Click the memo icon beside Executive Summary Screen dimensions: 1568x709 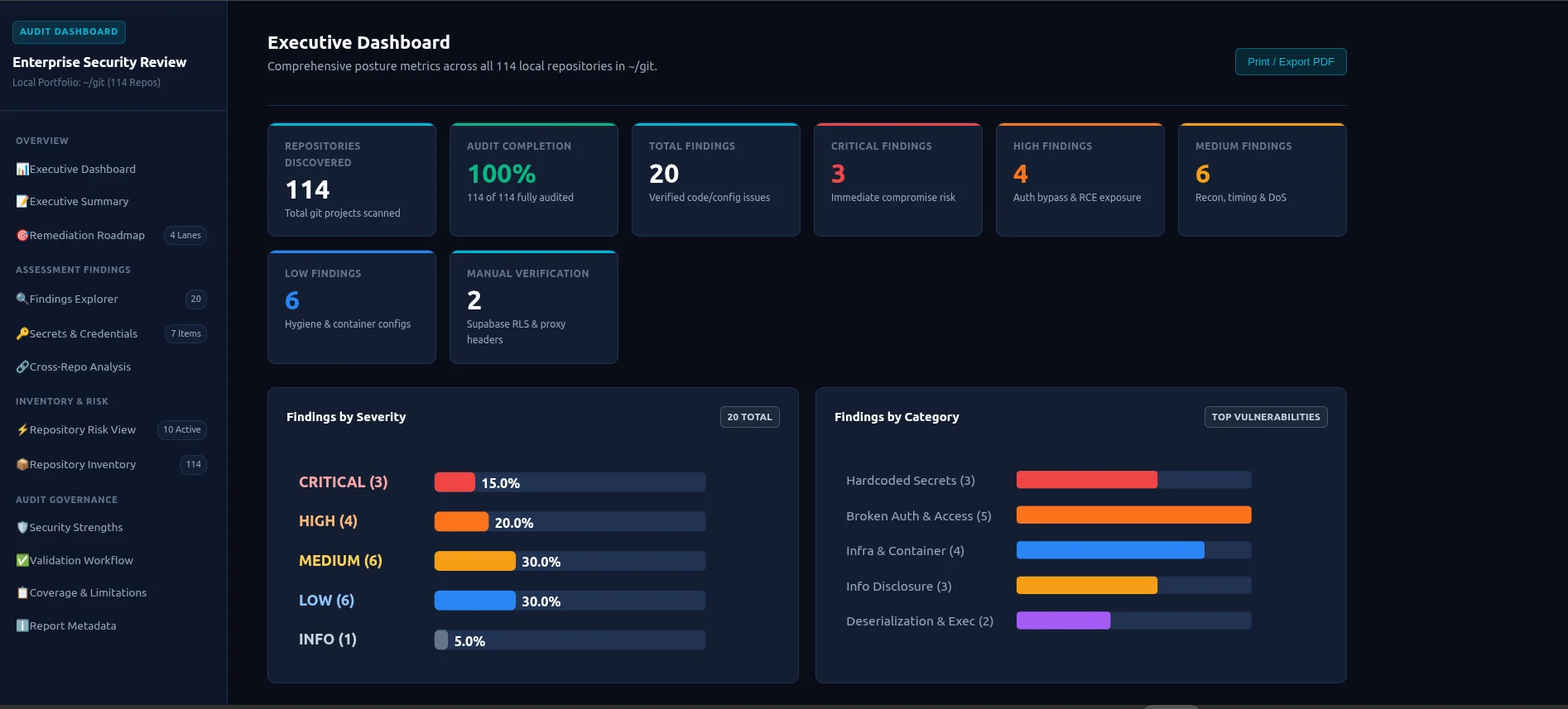point(22,201)
